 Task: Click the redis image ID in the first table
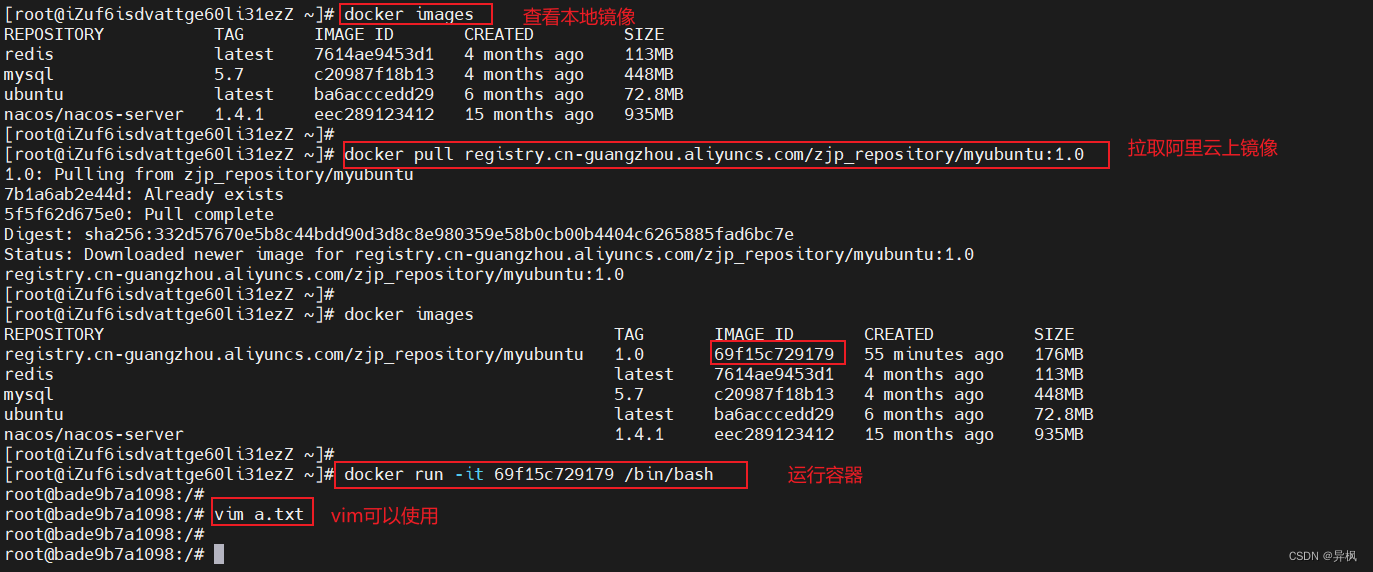click(374, 54)
